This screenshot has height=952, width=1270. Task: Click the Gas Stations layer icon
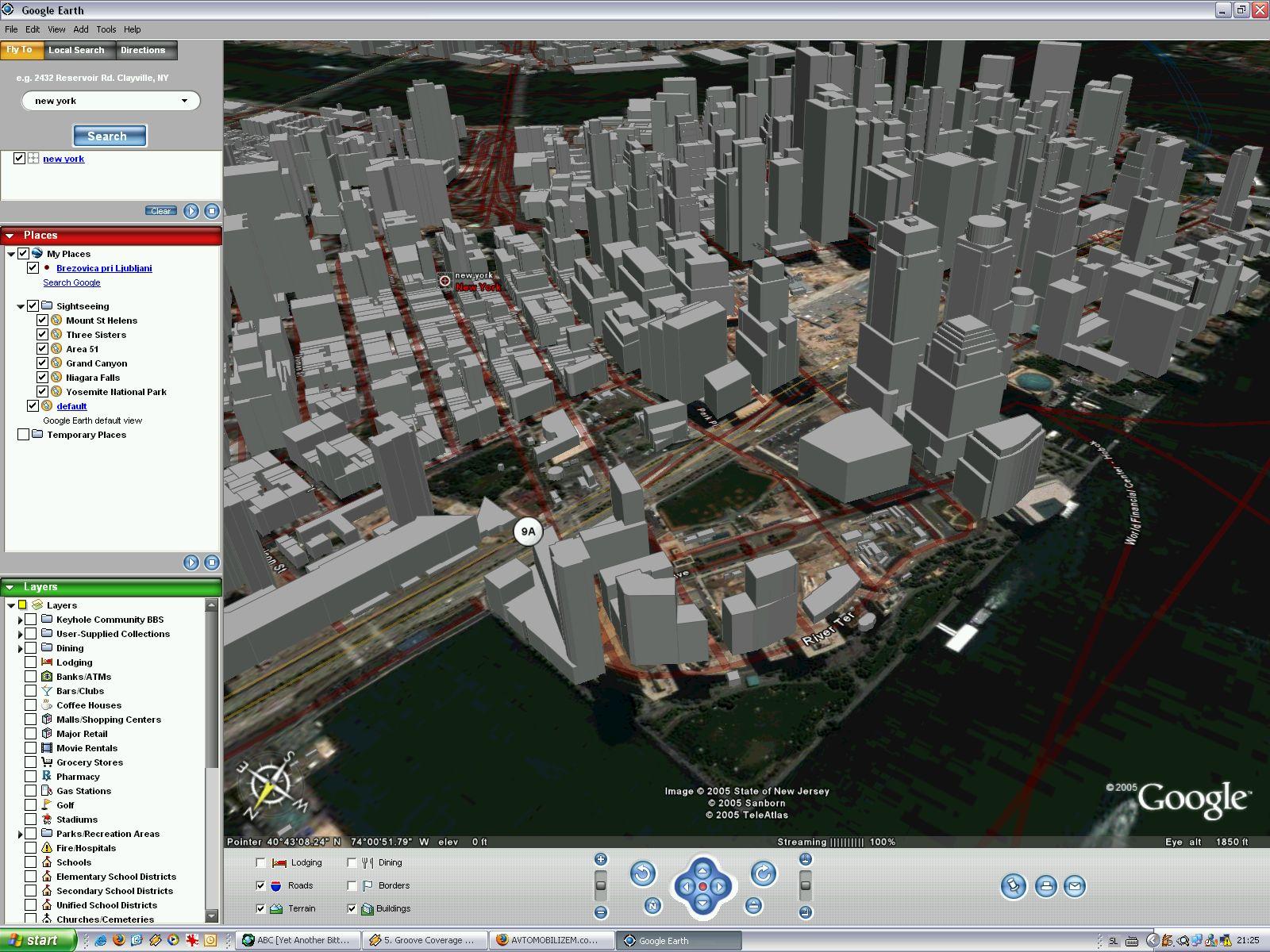click(x=47, y=791)
